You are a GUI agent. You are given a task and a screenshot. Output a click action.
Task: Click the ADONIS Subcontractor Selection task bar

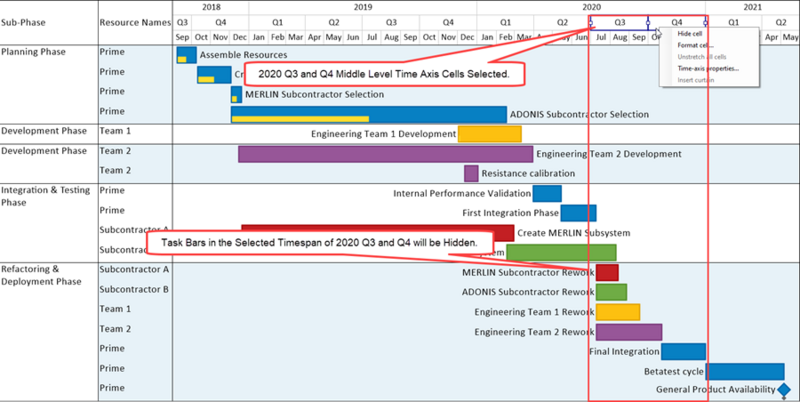coord(368,114)
